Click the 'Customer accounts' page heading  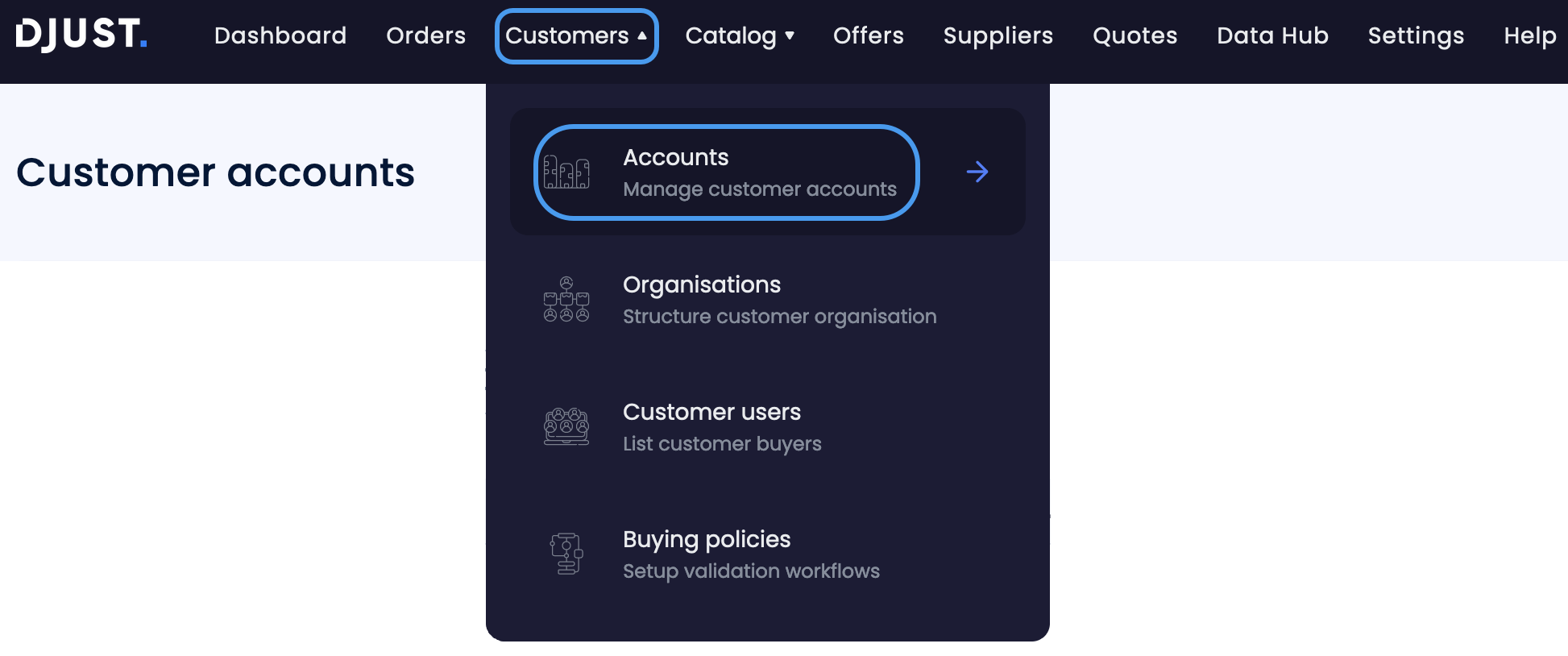point(215,172)
